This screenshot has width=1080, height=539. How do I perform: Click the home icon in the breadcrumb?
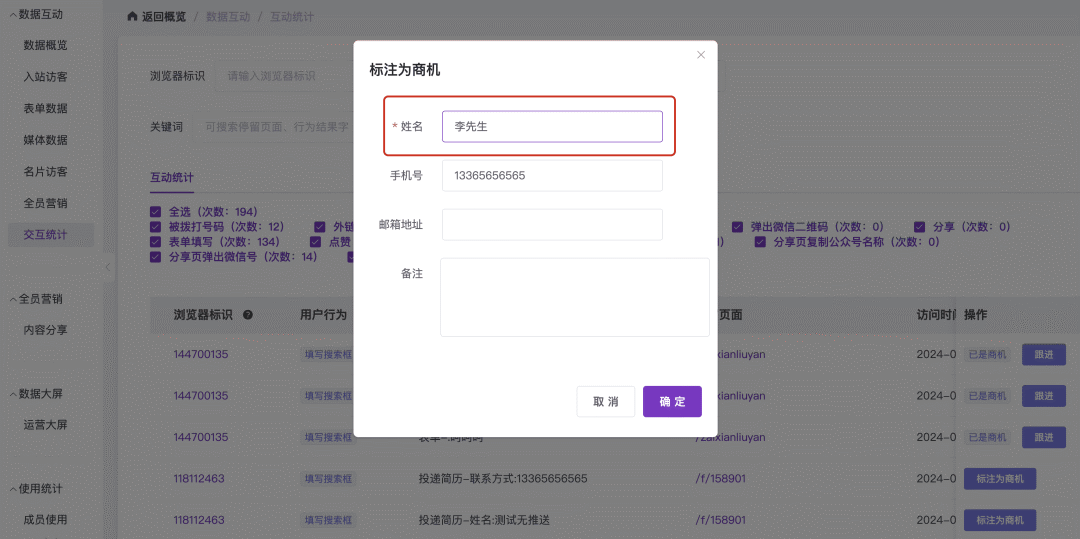coord(132,17)
